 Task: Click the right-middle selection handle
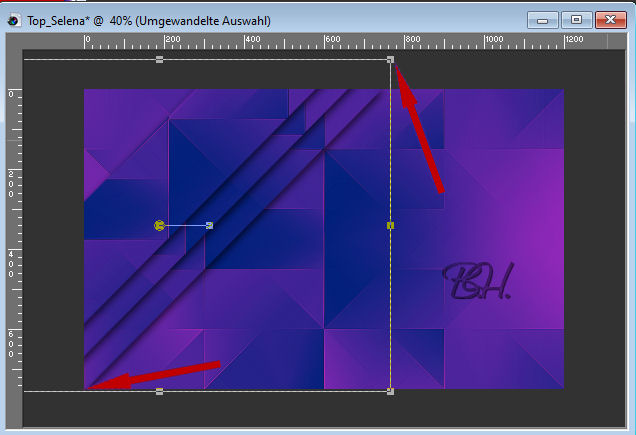(x=390, y=226)
